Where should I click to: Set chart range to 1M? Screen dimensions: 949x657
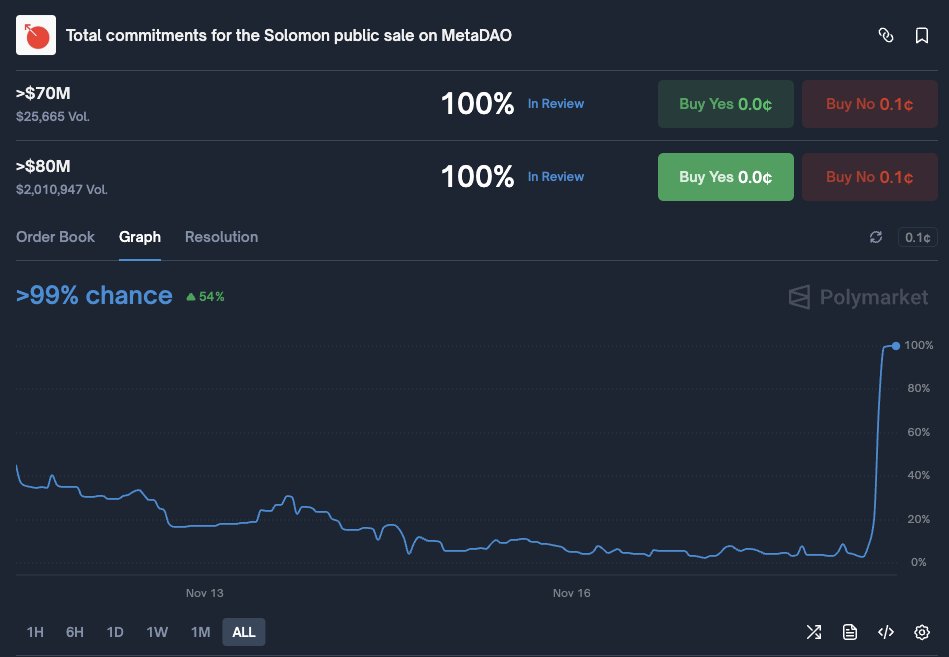point(200,632)
